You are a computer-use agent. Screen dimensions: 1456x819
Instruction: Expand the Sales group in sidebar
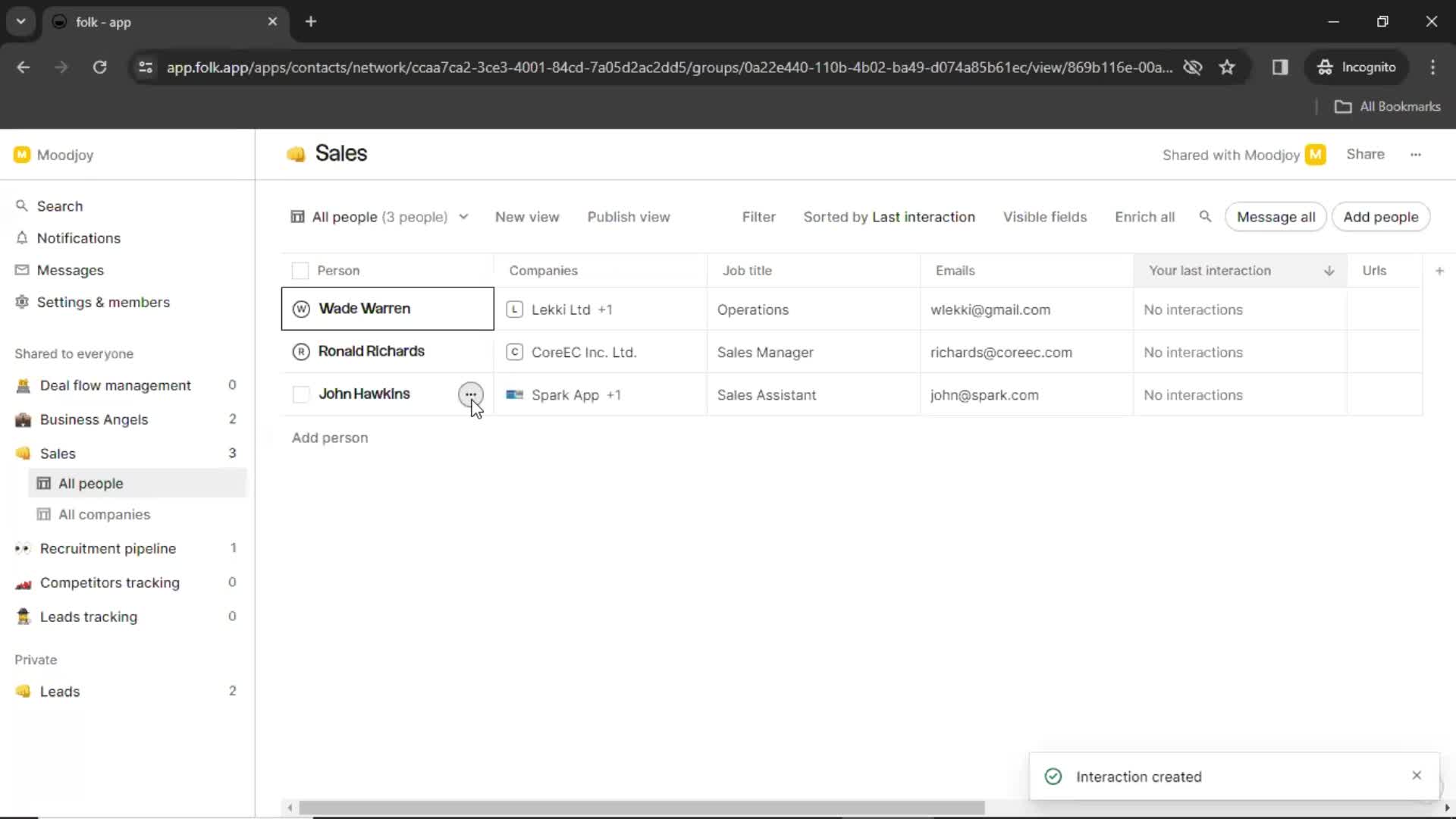56,453
